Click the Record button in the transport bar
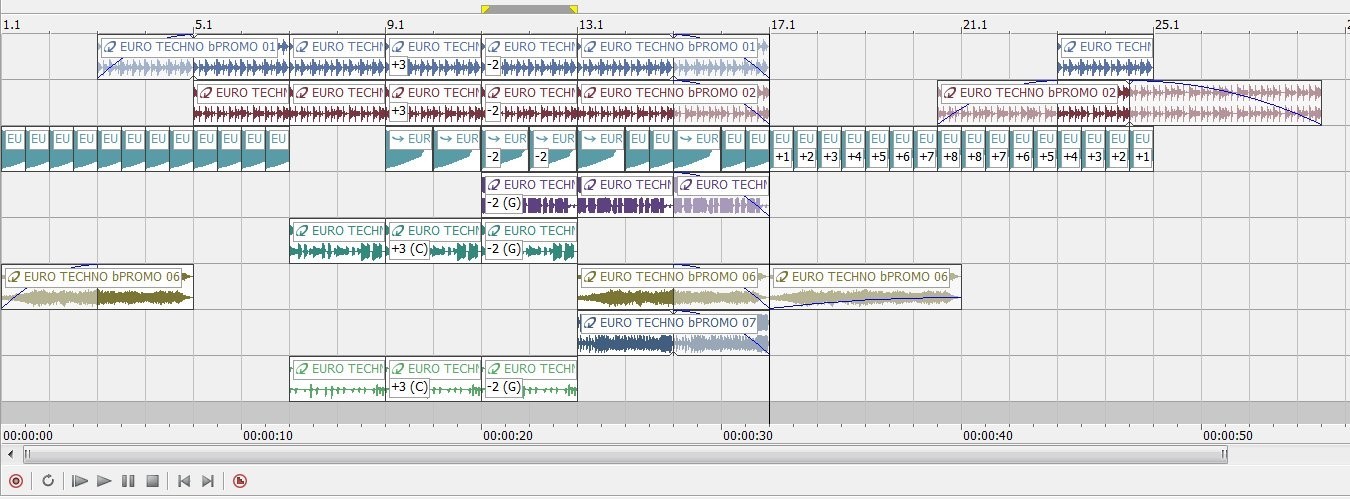 click(15, 481)
